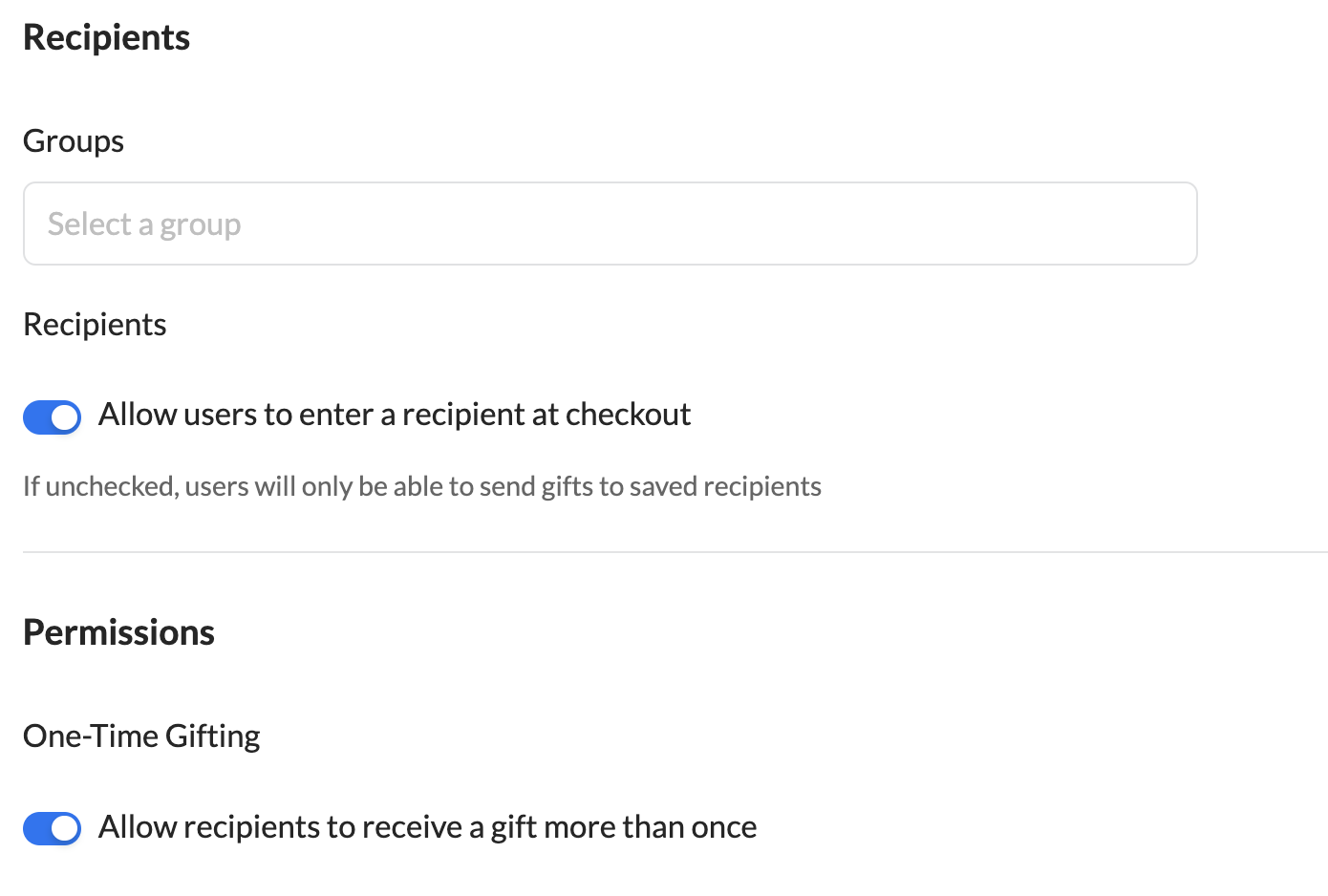This screenshot has width=1328, height=896.
Task: Click the "Select a group" placeholder text
Action: click(x=144, y=224)
